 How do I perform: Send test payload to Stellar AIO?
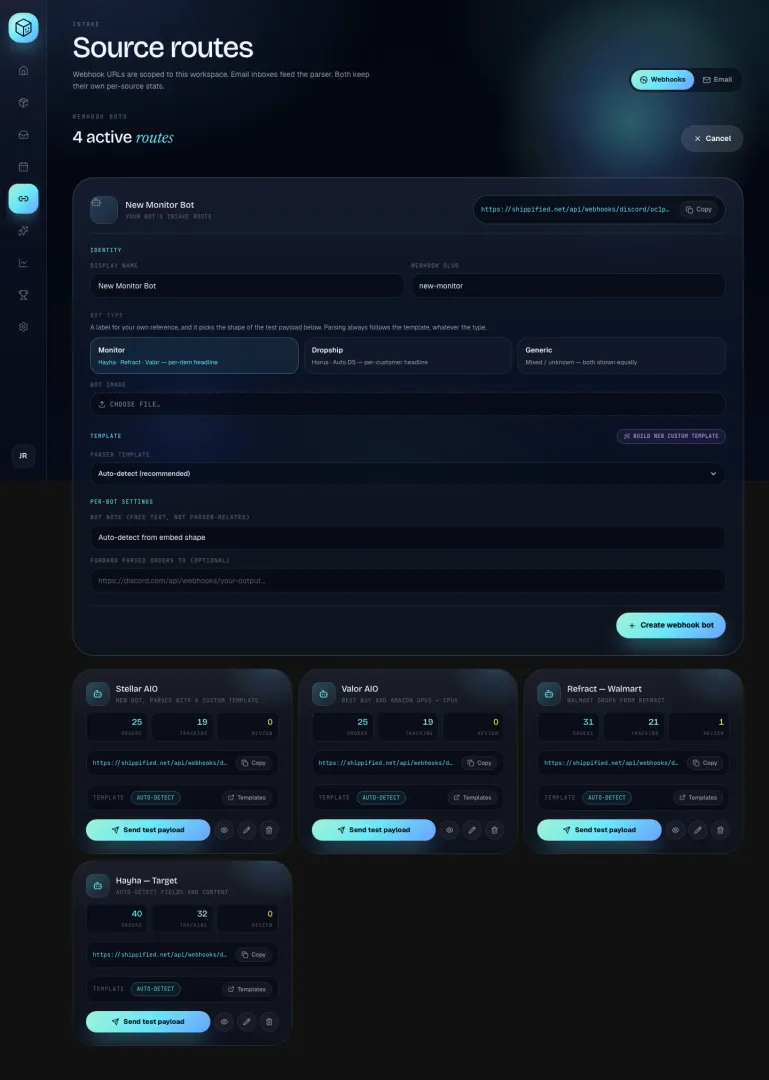(x=148, y=830)
